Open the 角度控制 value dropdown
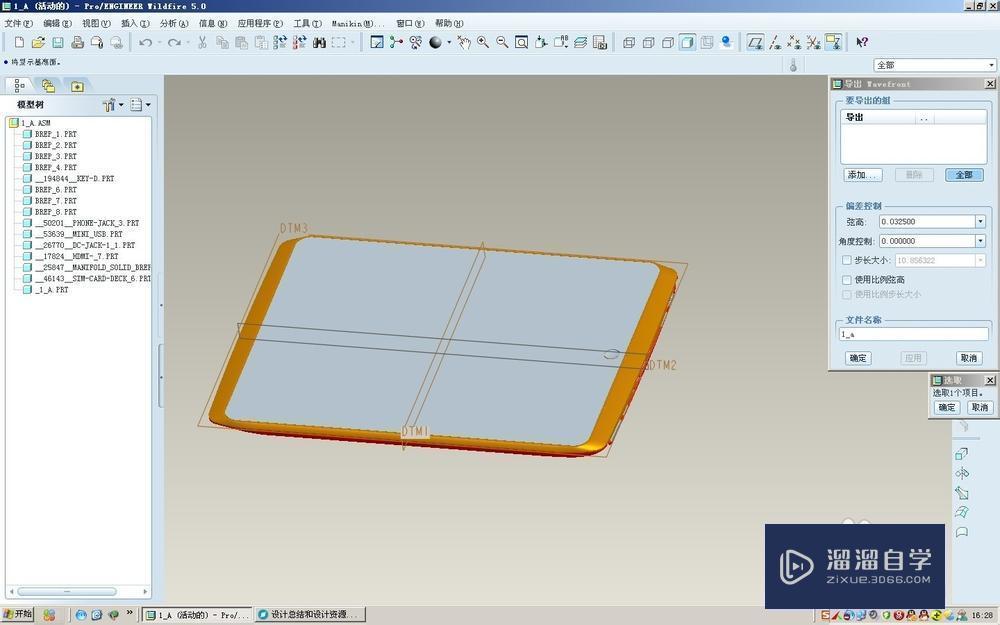This screenshot has height=625, width=1000. point(980,241)
